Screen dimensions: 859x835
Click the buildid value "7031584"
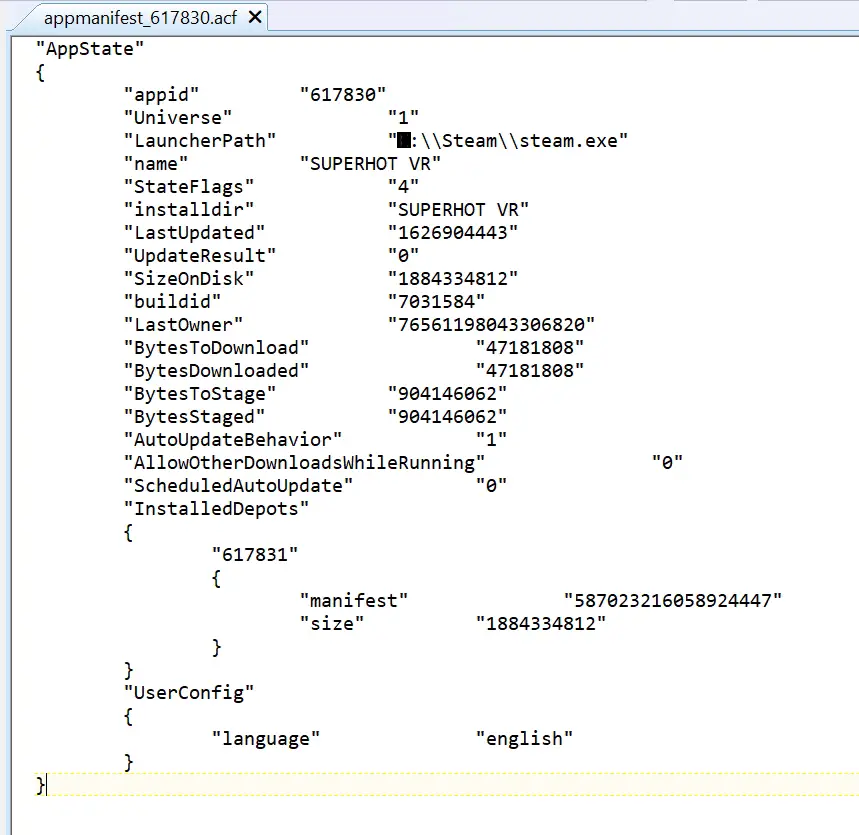coord(437,302)
